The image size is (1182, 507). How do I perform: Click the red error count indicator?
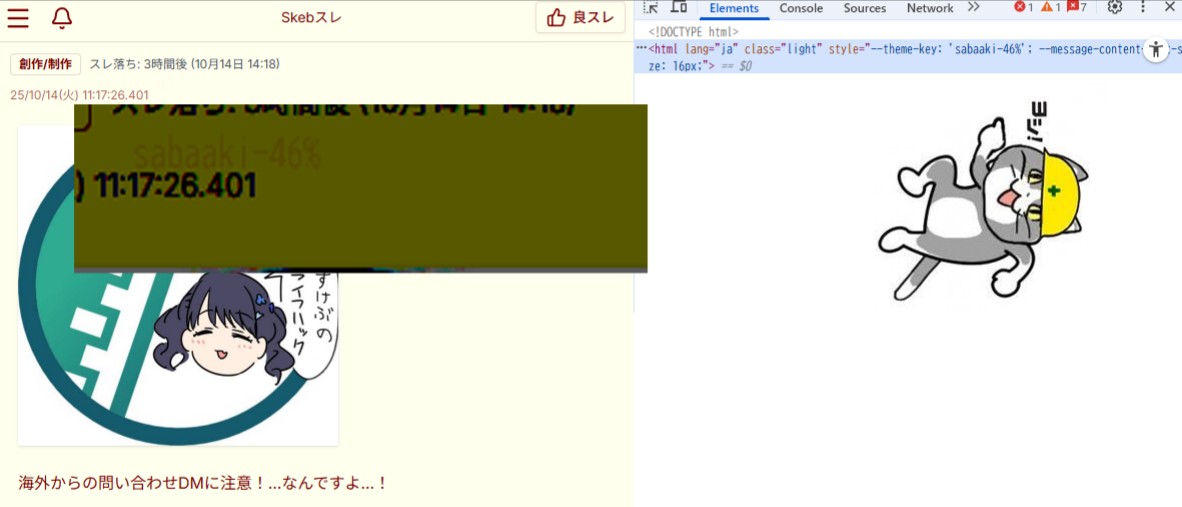point(1024,8)
